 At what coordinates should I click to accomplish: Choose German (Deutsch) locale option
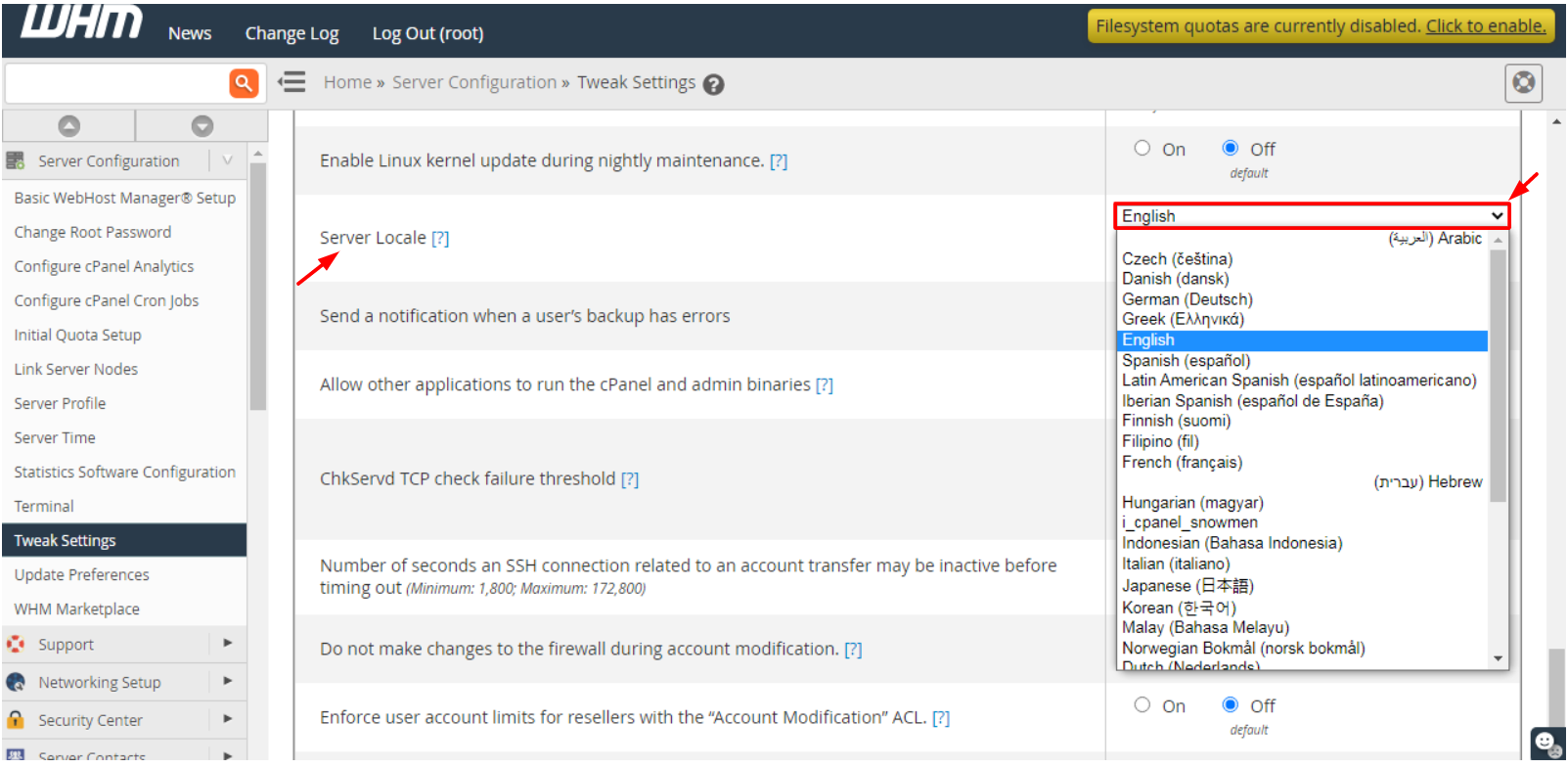pyautogui.click(x=1302, y=299)
